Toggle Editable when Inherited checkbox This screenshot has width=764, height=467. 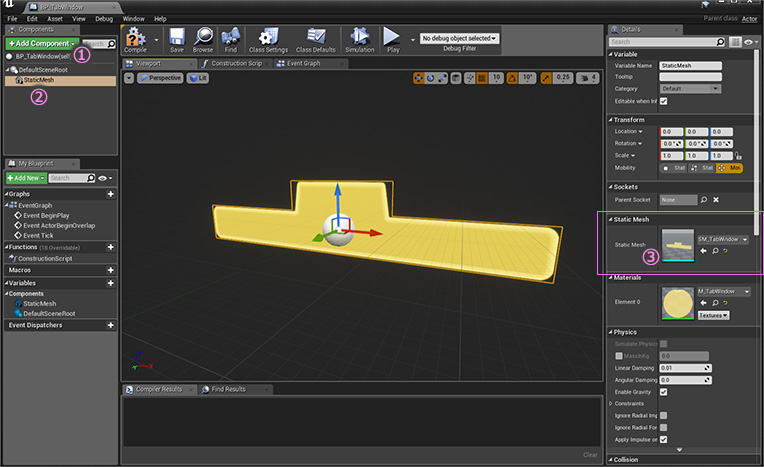(664, 101)
